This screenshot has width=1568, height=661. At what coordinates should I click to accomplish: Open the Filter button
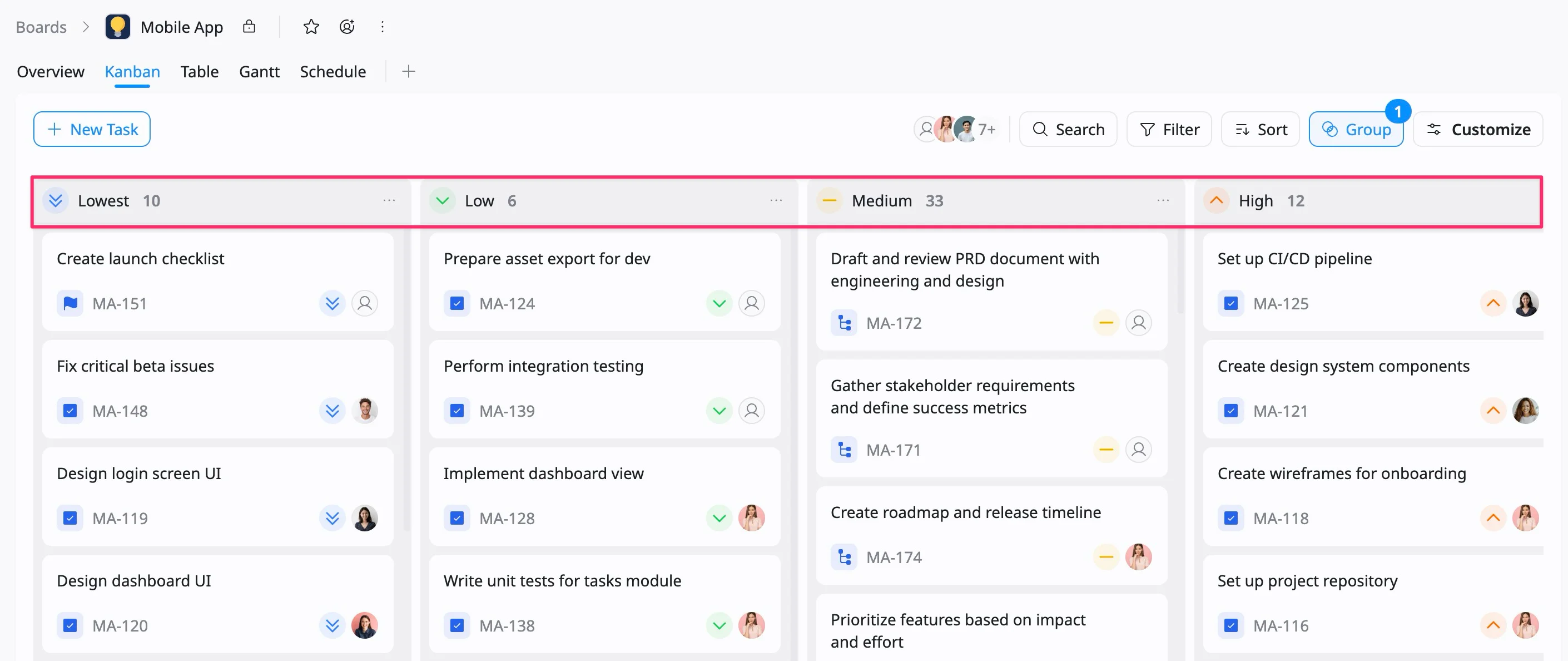pos(1169,129)
